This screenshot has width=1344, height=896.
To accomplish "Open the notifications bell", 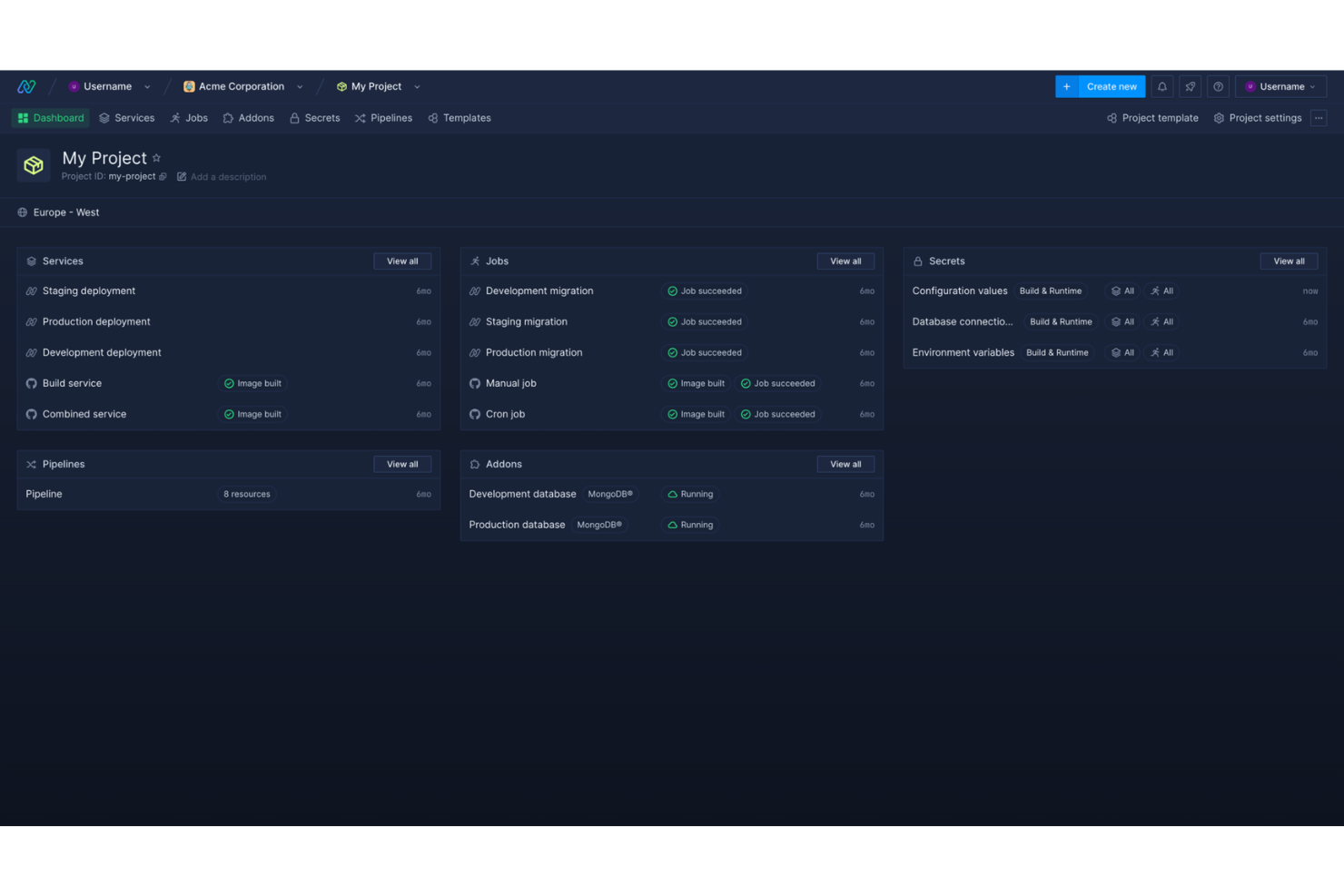I will pyautogui.click(x=1161, y=86).
